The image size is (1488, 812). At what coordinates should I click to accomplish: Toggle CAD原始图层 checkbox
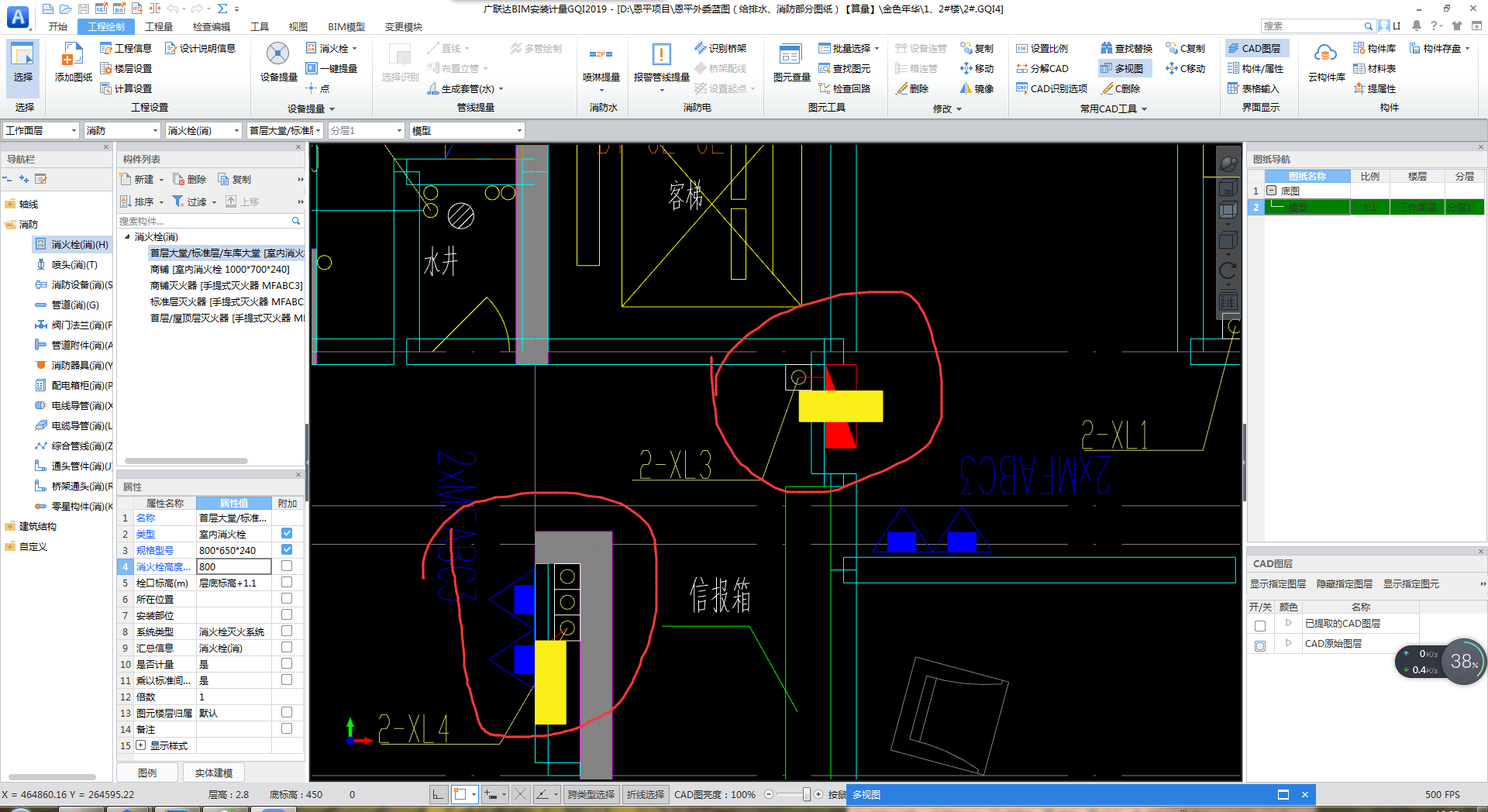click(x=1260, y=645)
